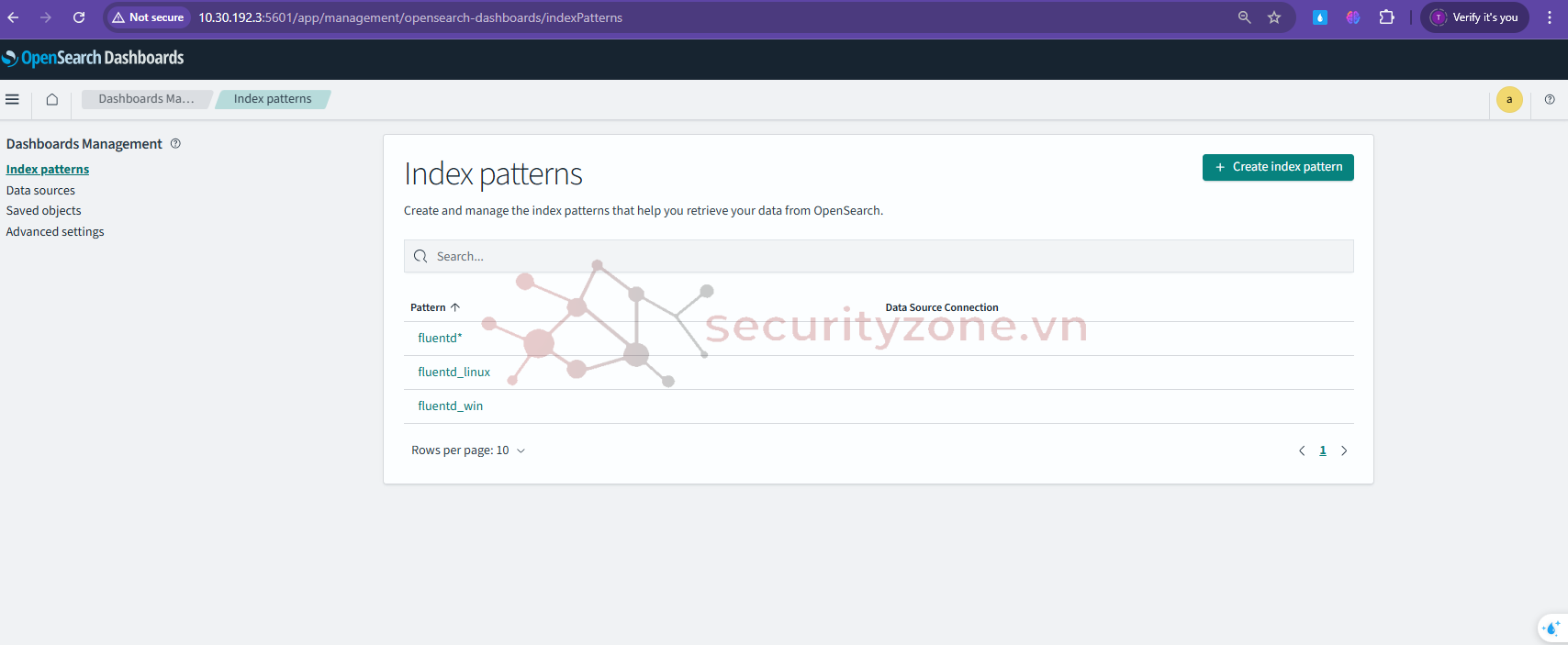Open the floating assistant sparkle icon
The image size is (1568, 645).
(1551, 628)
